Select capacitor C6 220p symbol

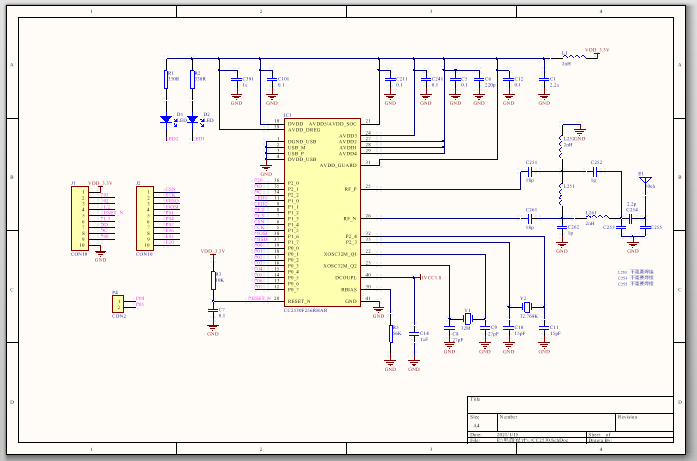pos(479,80)
